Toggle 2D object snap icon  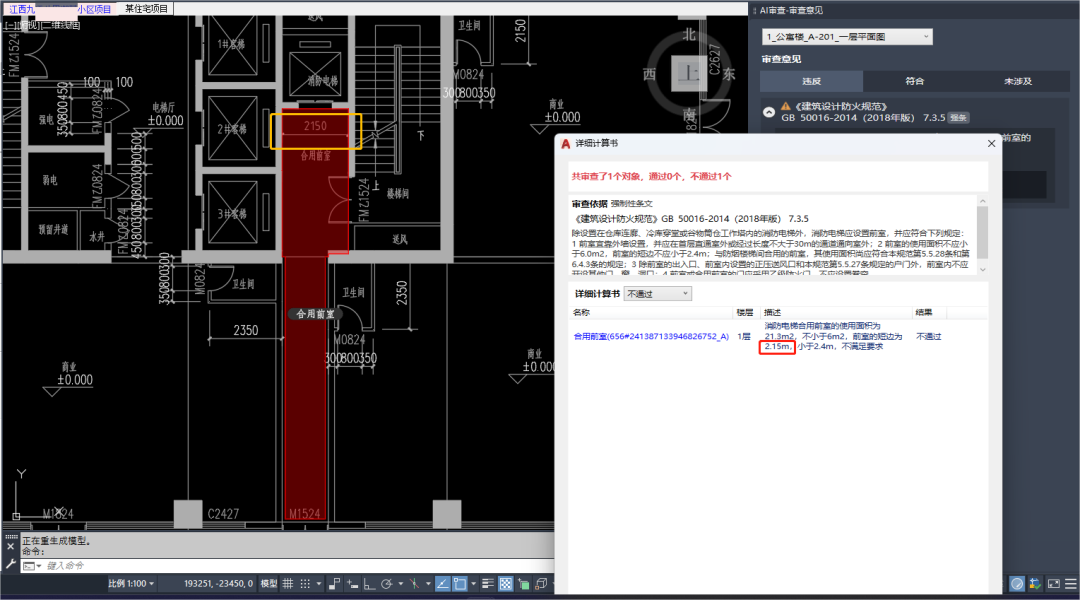click(x=460, y=583)
